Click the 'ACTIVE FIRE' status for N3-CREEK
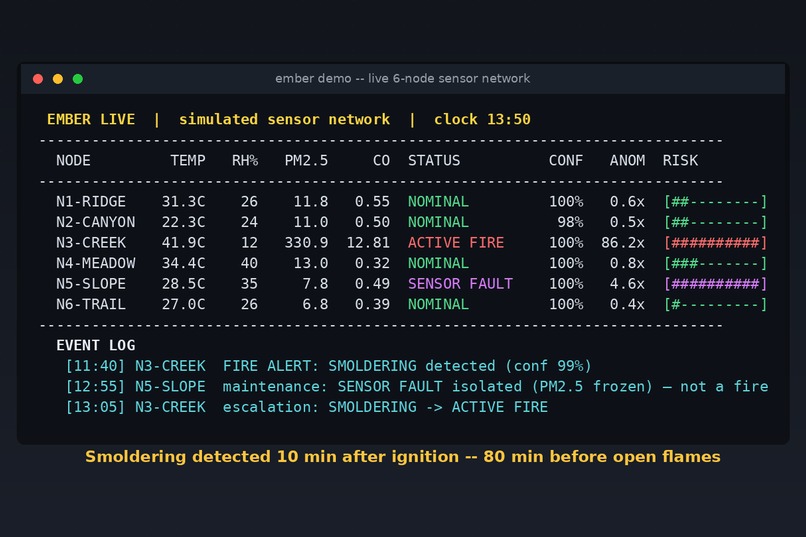The image size is (806, 537). tap(456, 243)
